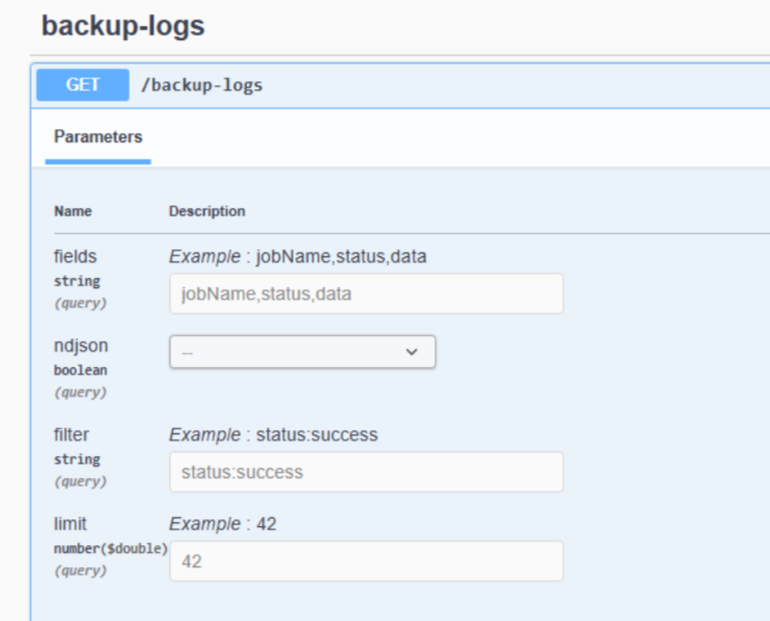Click the boolean type label under ndjson
The image size is (770, 621).
[80, 370]
